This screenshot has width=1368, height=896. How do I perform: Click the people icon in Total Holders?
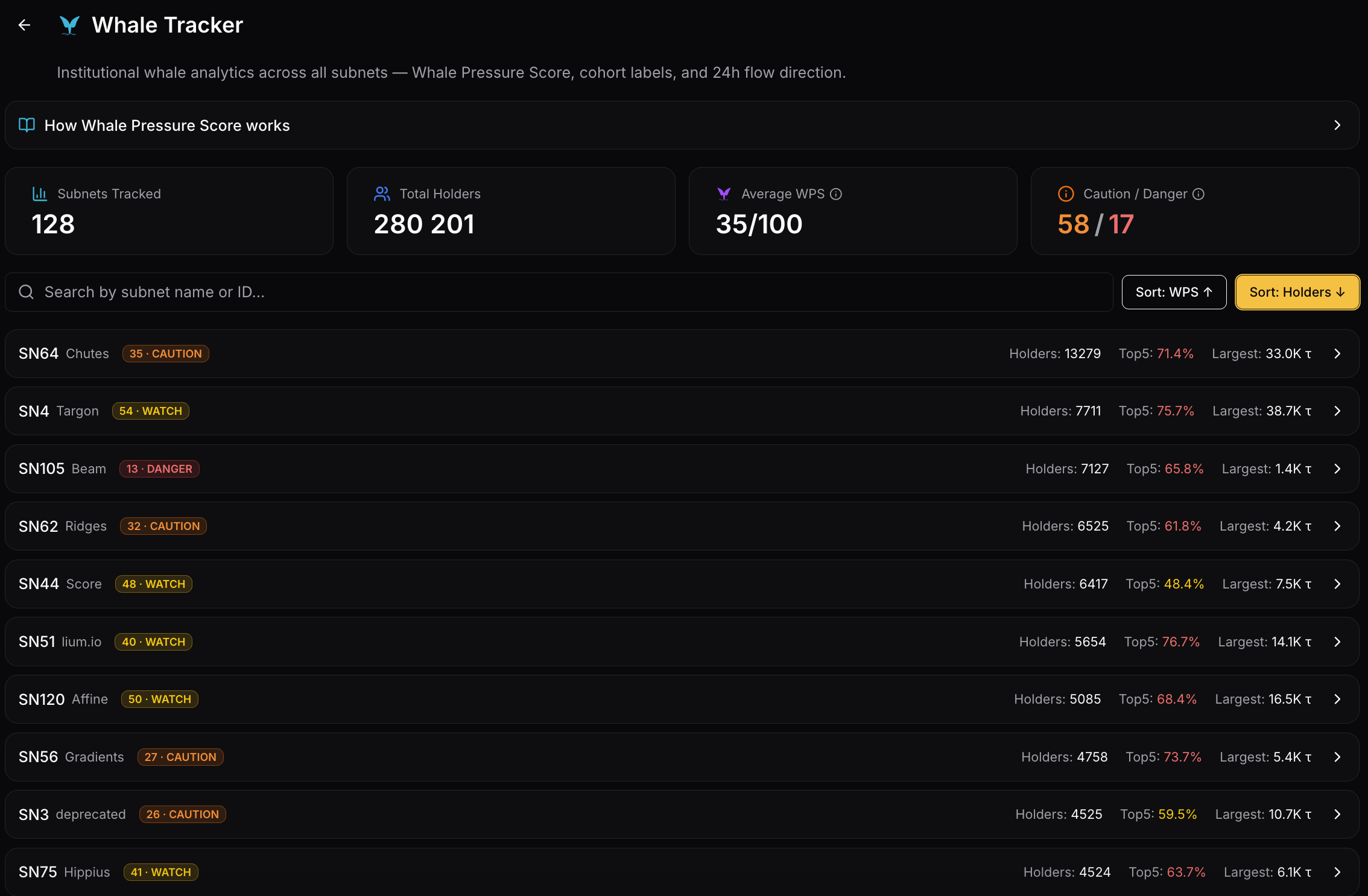[x=382, y=194]
